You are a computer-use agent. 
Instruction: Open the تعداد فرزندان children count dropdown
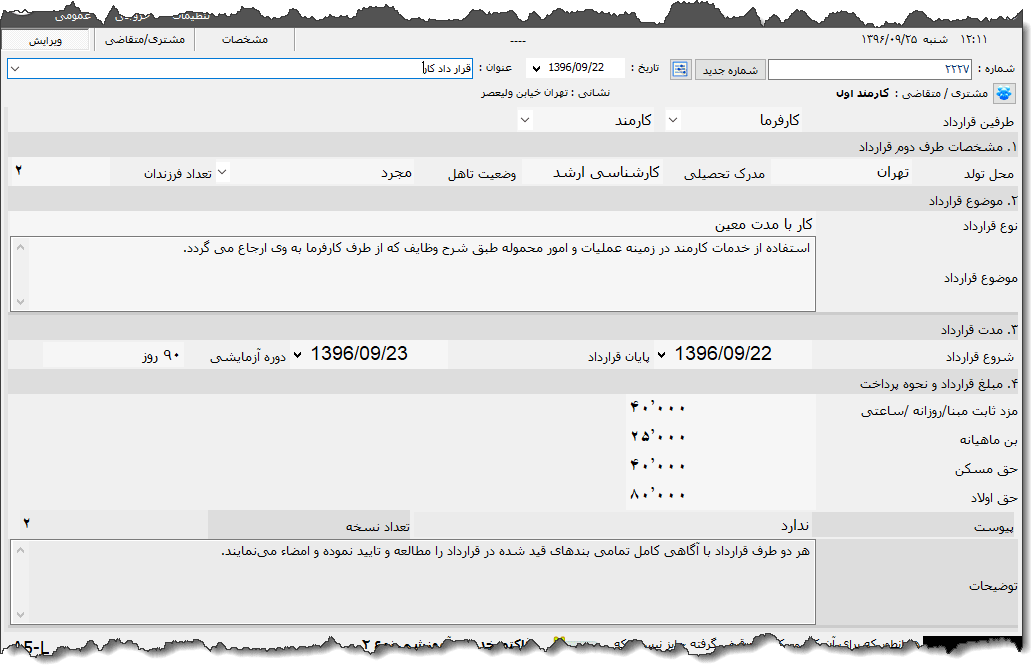tap(221, 170)
